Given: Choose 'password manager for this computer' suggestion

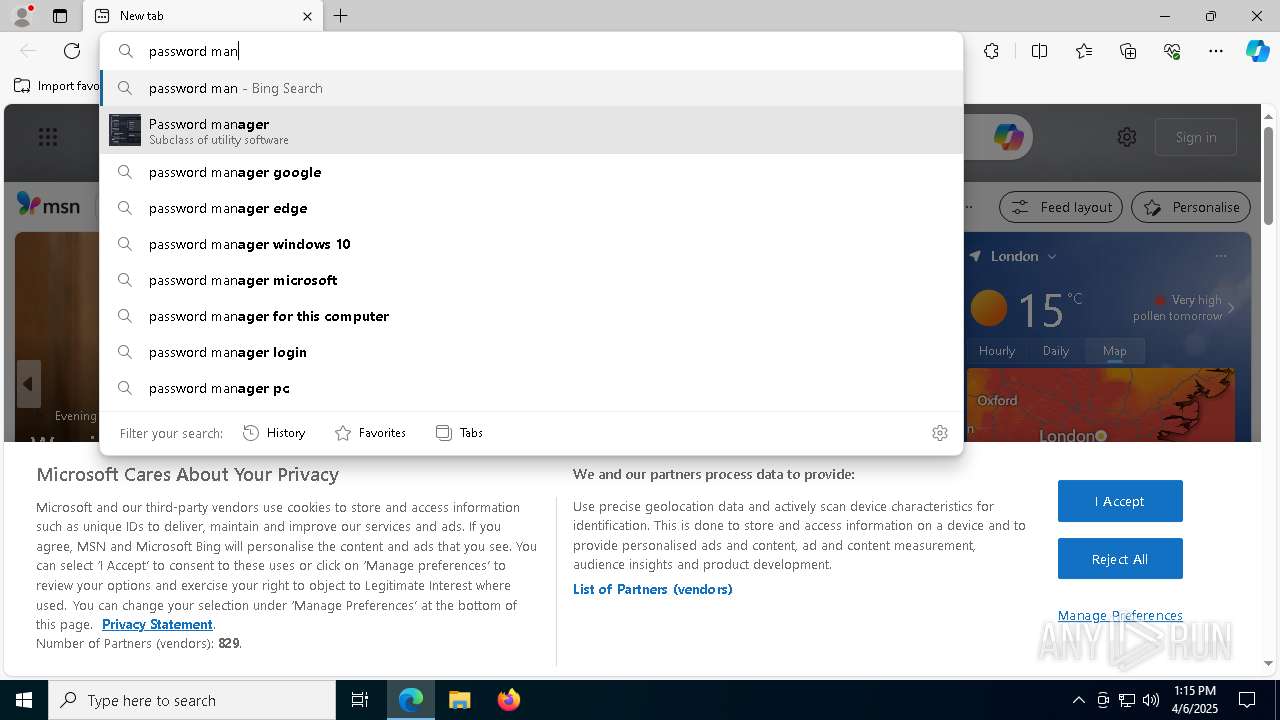Looking at the screenshot, I should [x=531, y=316].
